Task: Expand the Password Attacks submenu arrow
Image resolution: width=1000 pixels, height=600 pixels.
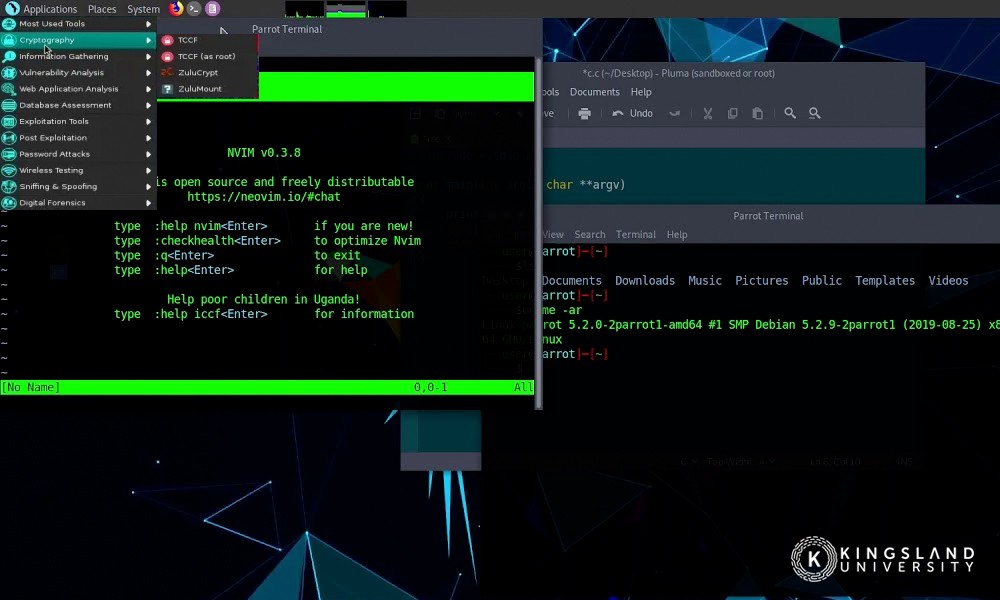Action: (149, 154)
